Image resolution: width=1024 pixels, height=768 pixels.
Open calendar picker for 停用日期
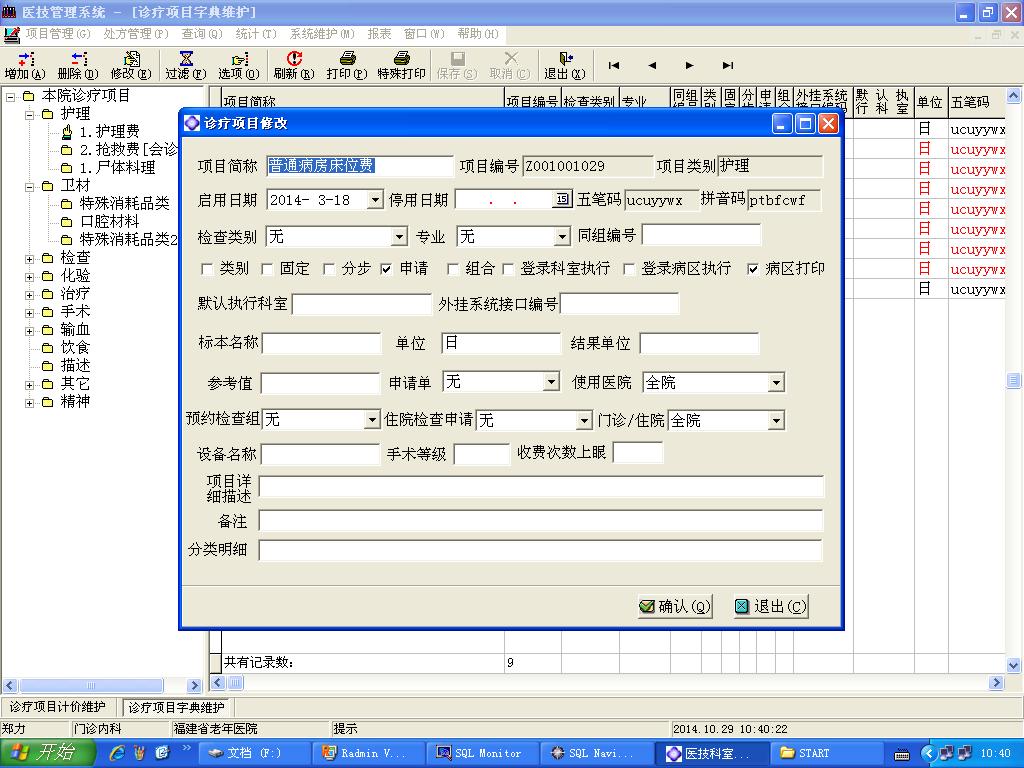coord(562,200)
